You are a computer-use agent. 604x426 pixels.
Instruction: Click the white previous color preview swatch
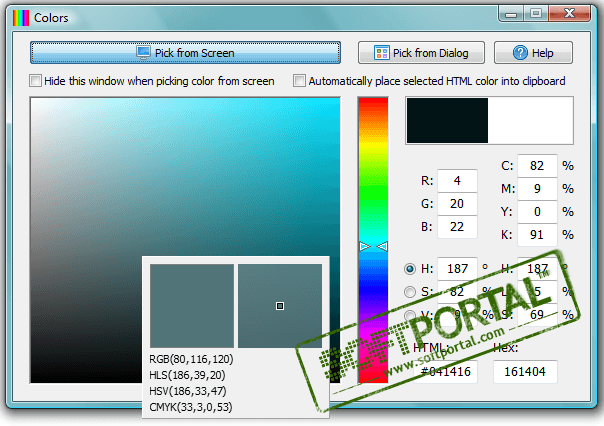click(530, 121)
